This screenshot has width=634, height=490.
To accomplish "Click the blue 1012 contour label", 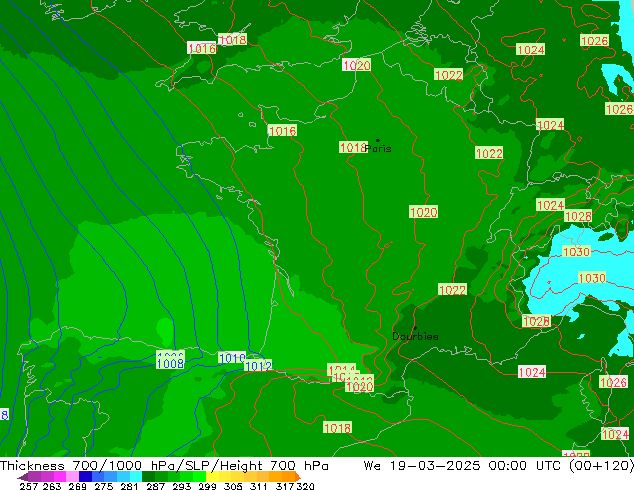I will pos(258,366).
